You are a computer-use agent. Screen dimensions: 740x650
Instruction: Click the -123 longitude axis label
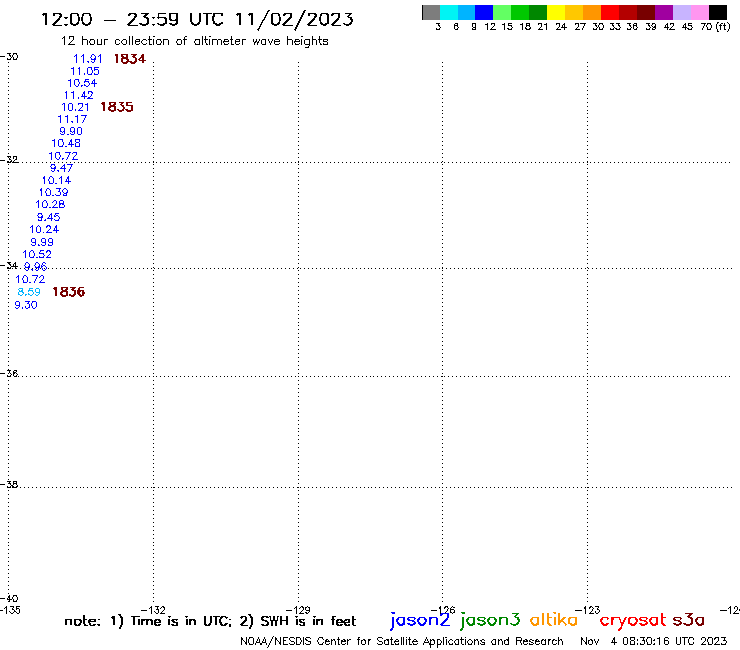(588, 610)
